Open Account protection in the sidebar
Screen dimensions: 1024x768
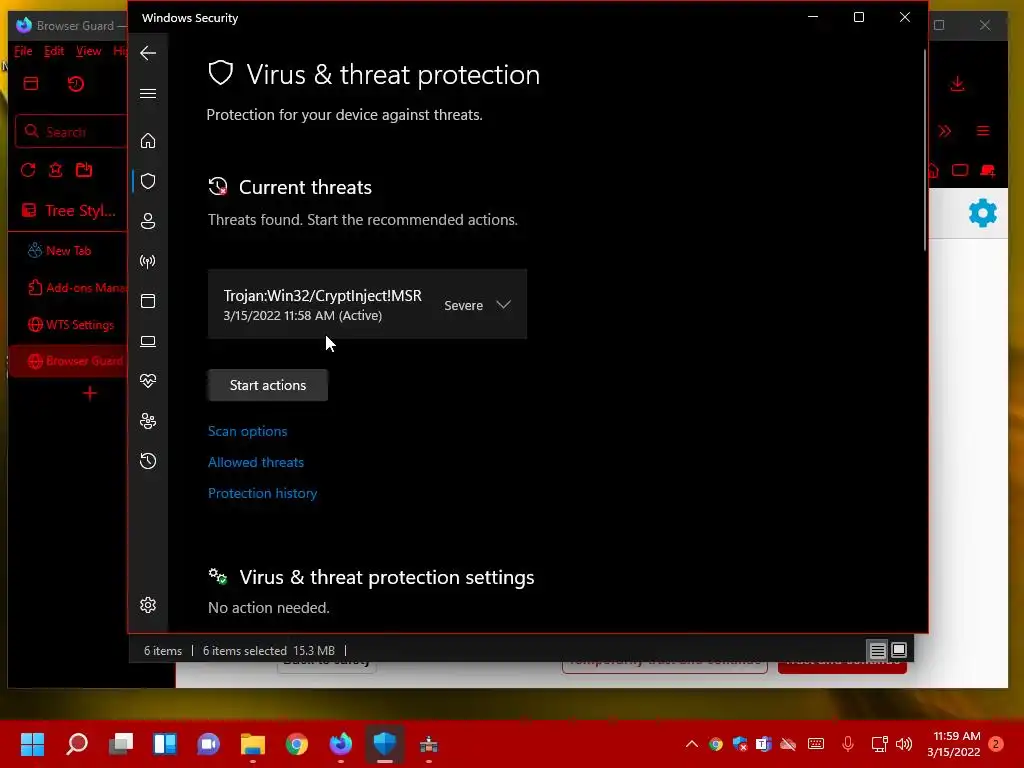[148, 221]
